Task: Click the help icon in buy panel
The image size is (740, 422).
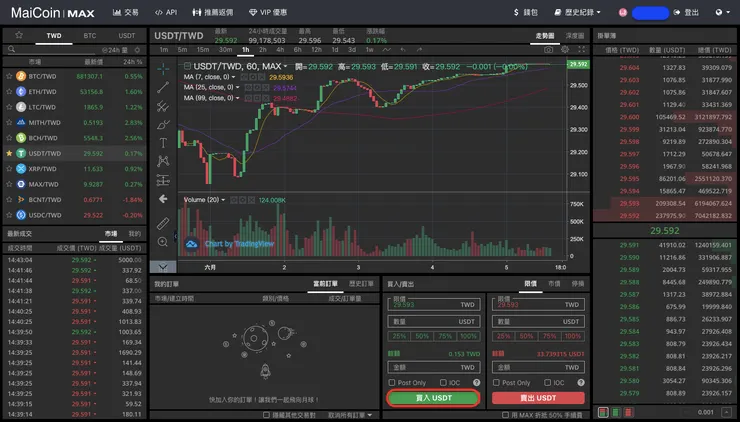Action: pyautogui.click(x=477, y=382)
